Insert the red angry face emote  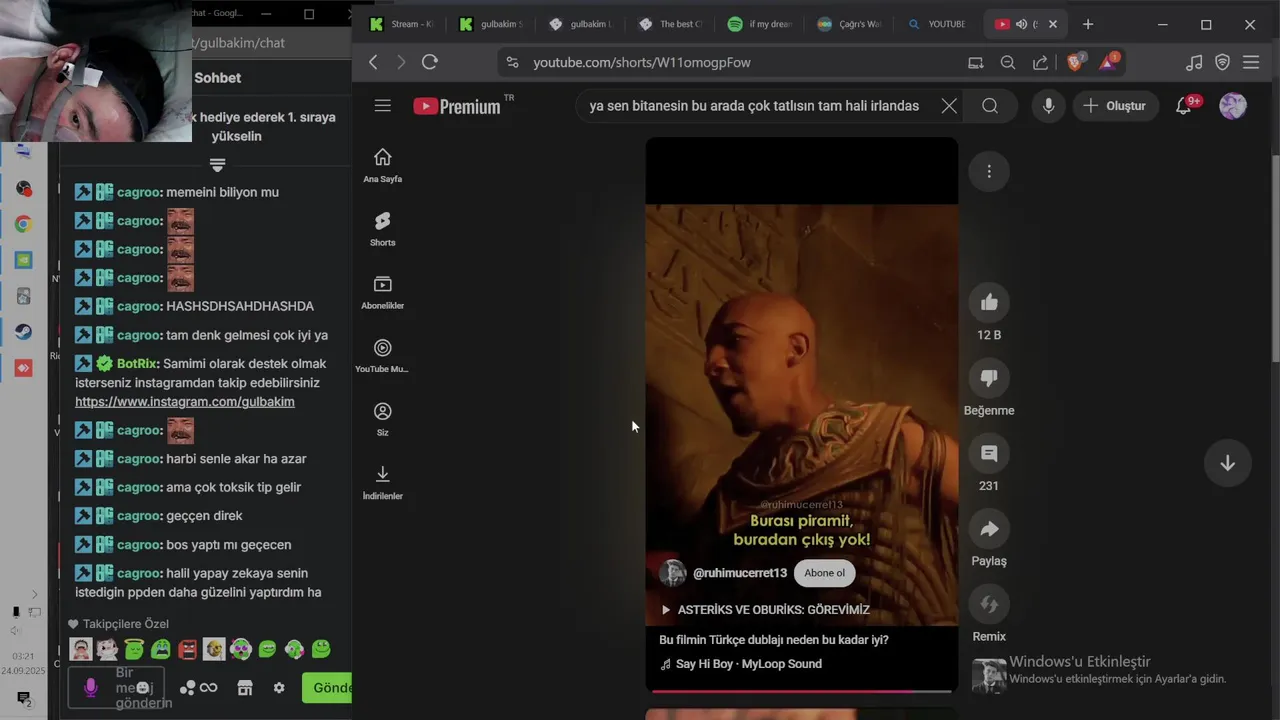point(187,649)
